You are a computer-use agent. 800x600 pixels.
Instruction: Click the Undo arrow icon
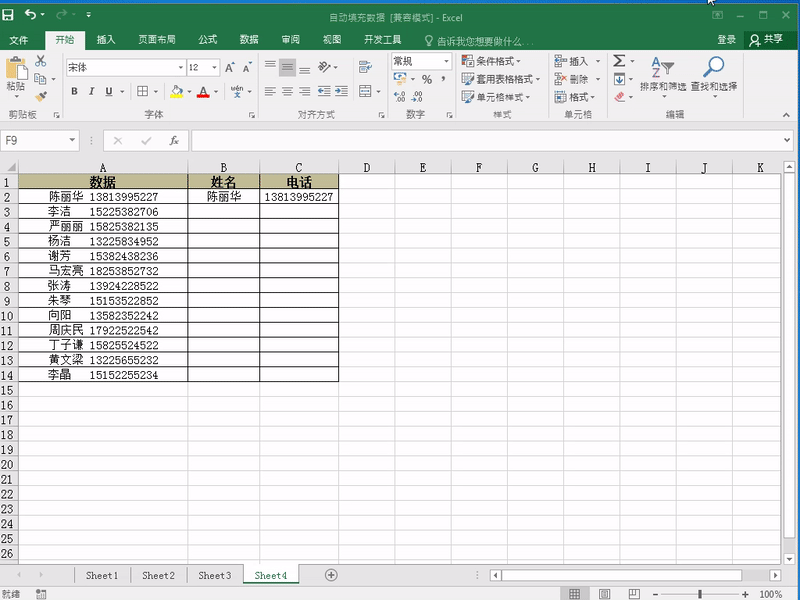30,14
